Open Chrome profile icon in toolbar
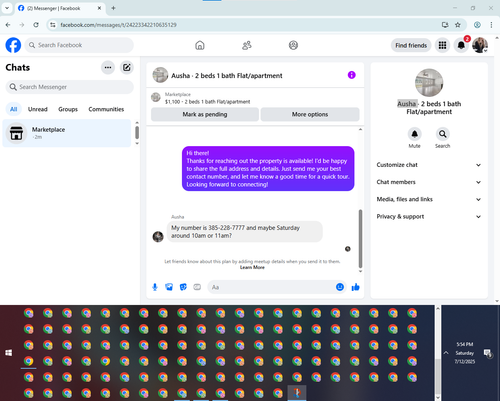500x401 pixels. click(x=477, y=25)
